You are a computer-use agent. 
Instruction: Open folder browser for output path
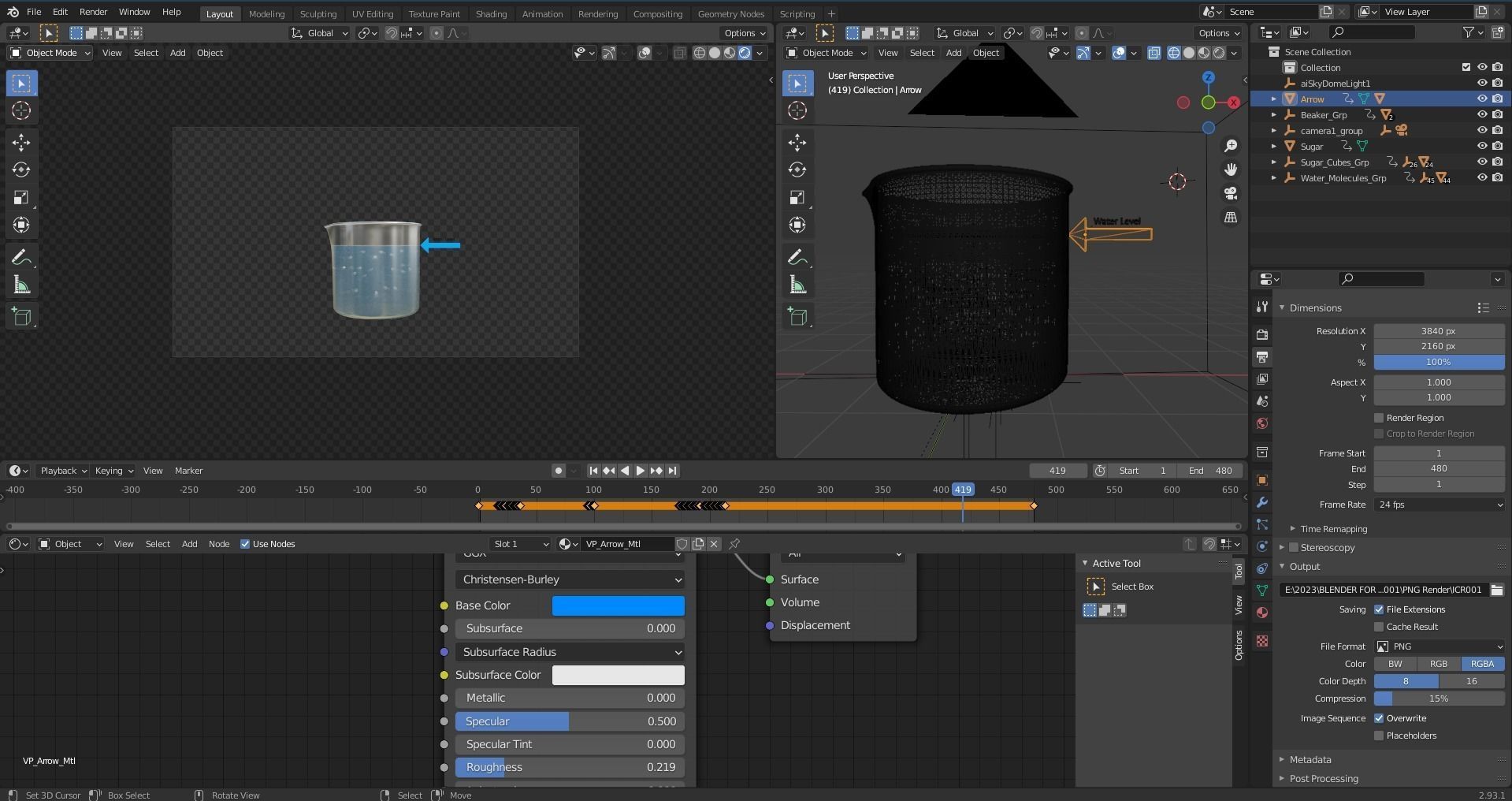pyautogui.click(x=1497, y=590)
